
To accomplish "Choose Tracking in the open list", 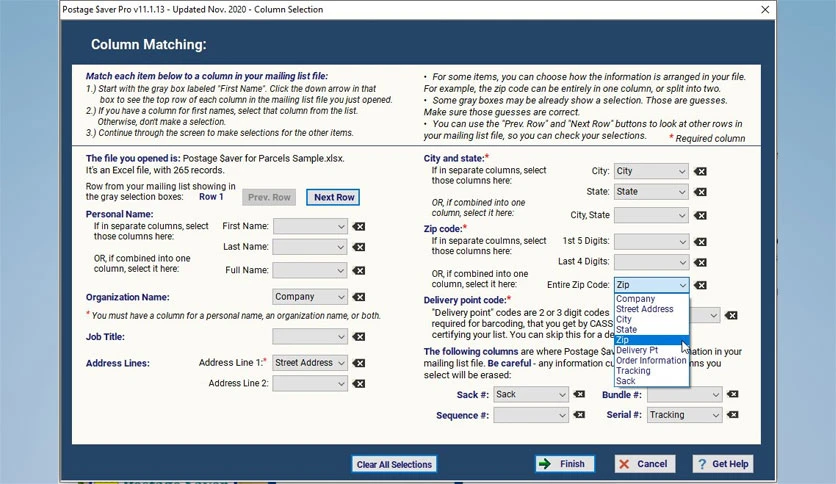I will pos(652,371).
